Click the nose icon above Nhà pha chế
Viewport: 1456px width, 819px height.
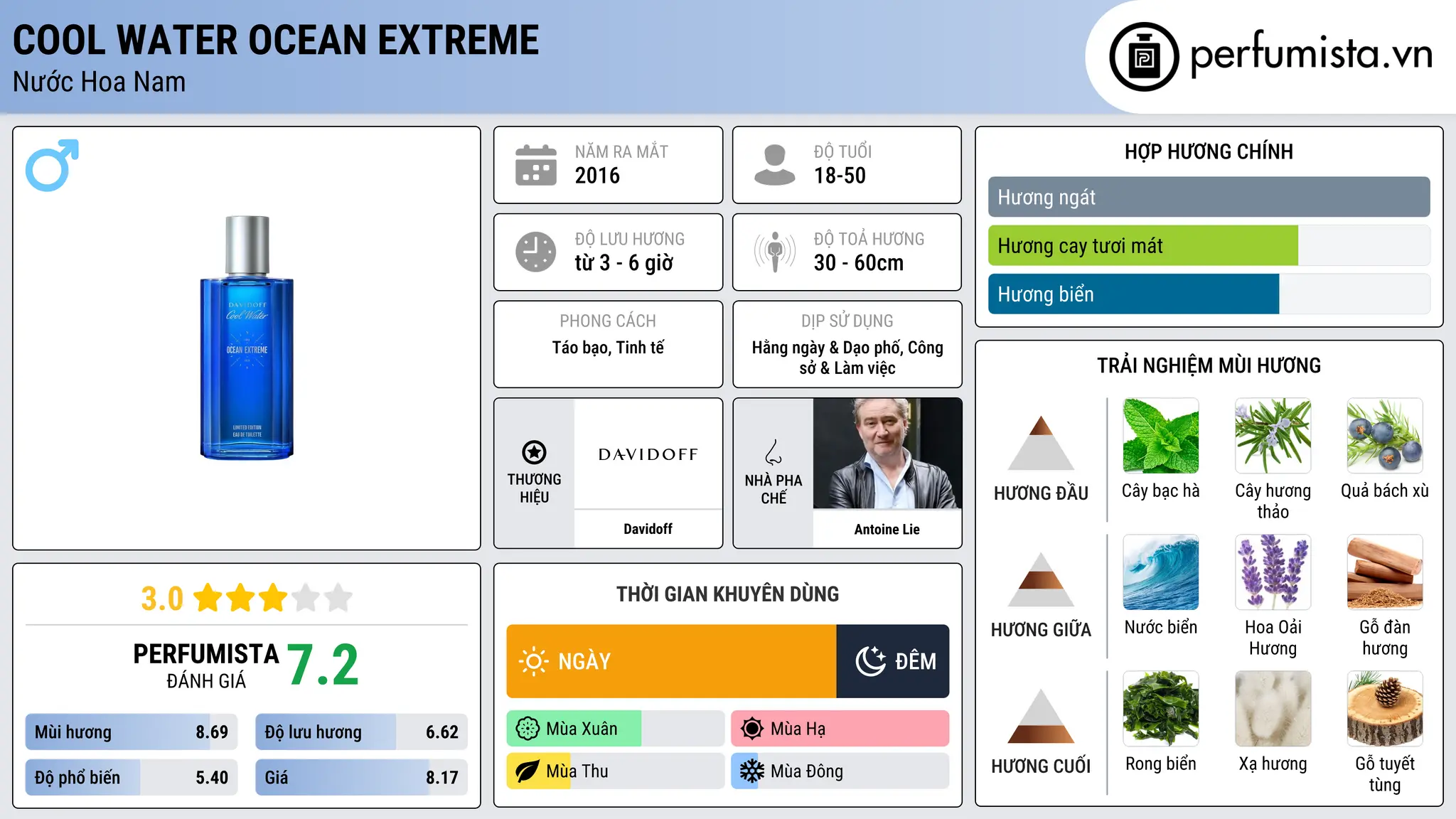pos(773,452)
